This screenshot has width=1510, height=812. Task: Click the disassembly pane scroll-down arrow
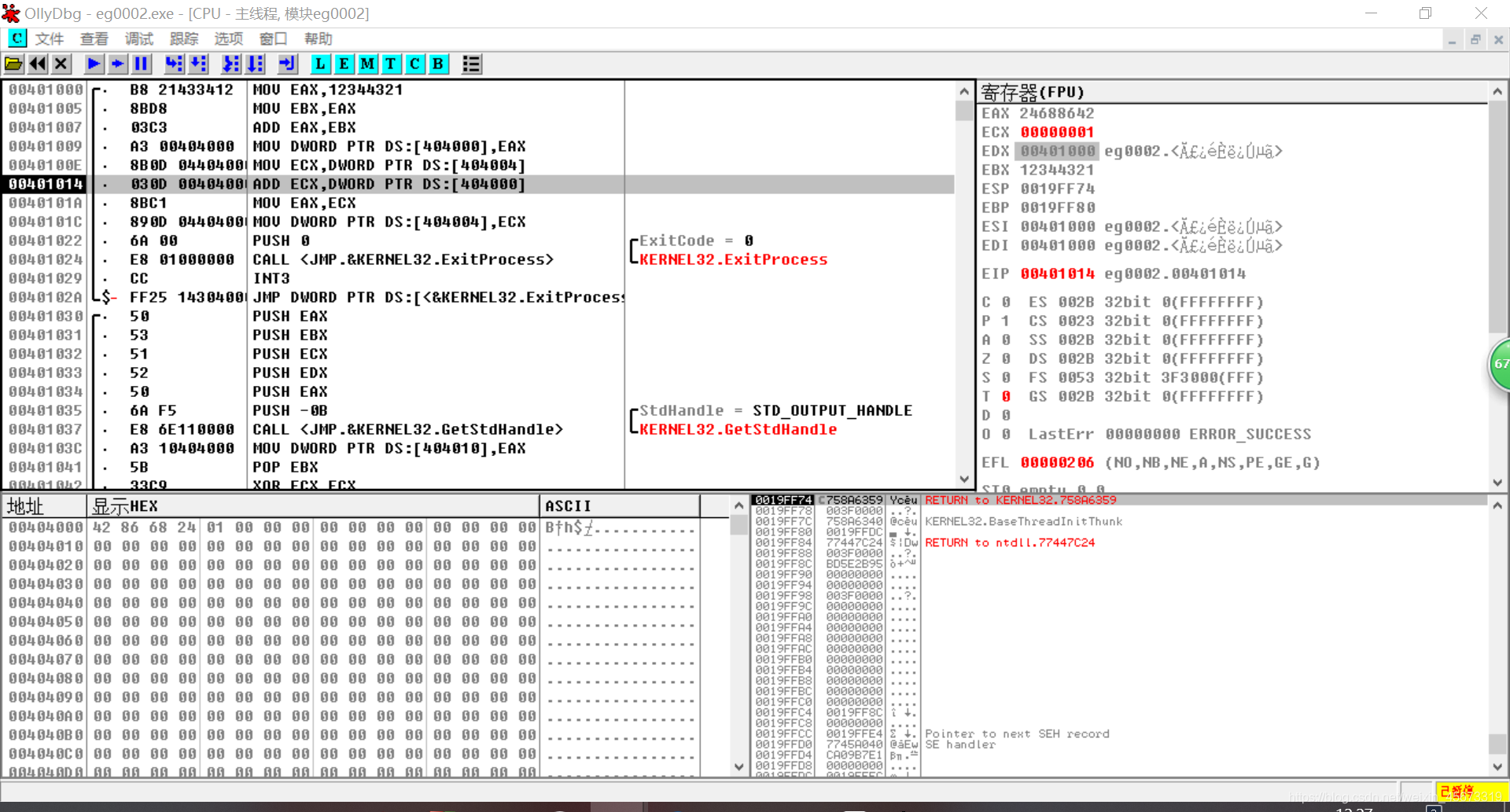(964, 479)
